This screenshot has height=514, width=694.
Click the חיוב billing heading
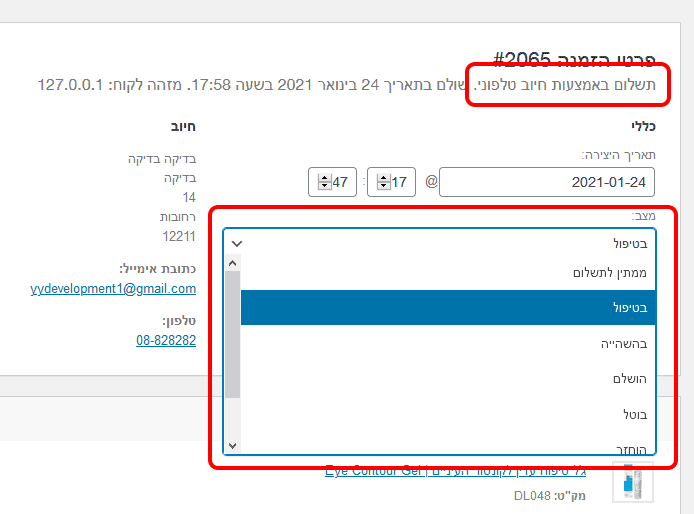[x=183, y=127]
